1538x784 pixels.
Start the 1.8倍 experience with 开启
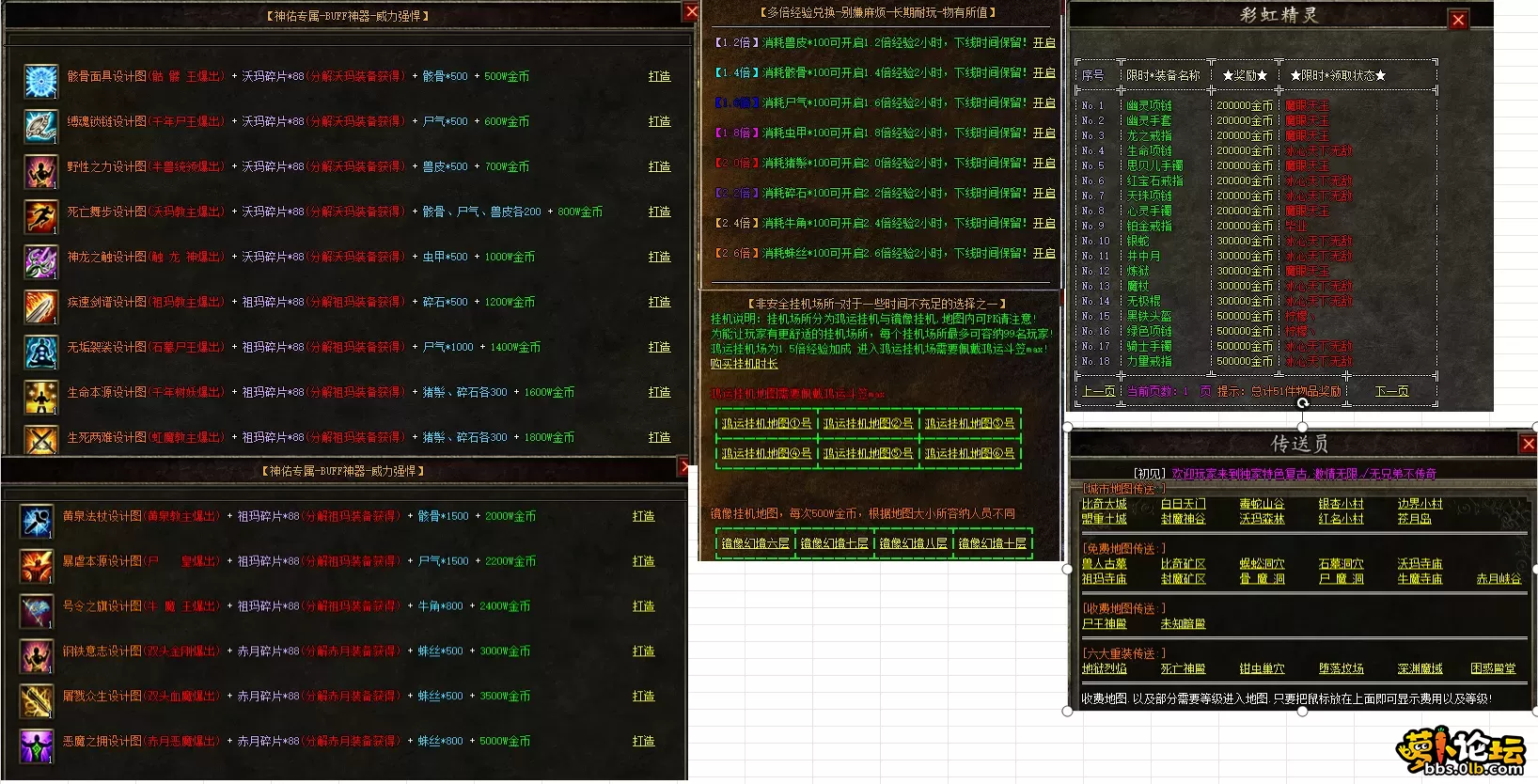pyautogui.click(x=1044, y=133)
